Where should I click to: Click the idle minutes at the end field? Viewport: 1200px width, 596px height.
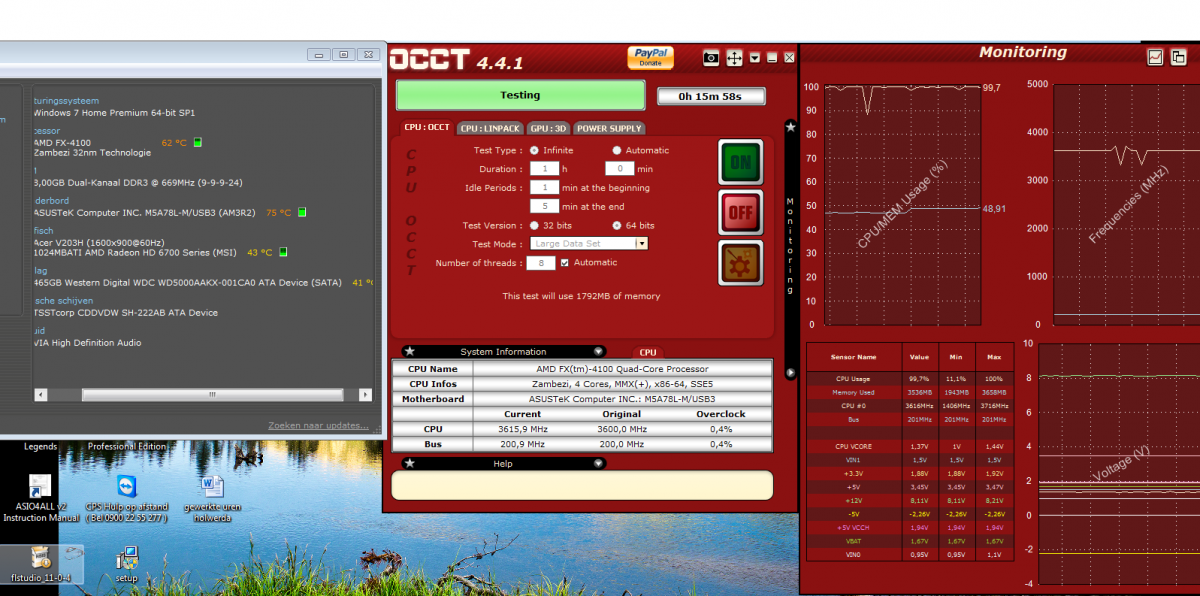(x=544, y=207)
